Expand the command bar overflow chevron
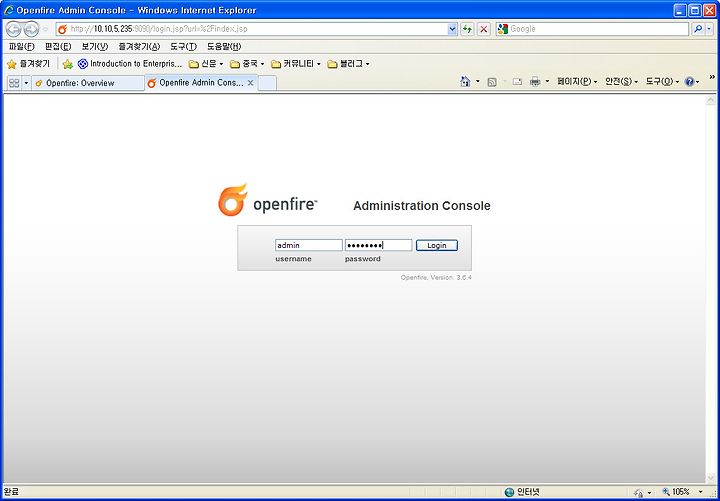Image resolution: width=720 pixels, height=501 pixels. pyautogui.click(x=712, y=77)
